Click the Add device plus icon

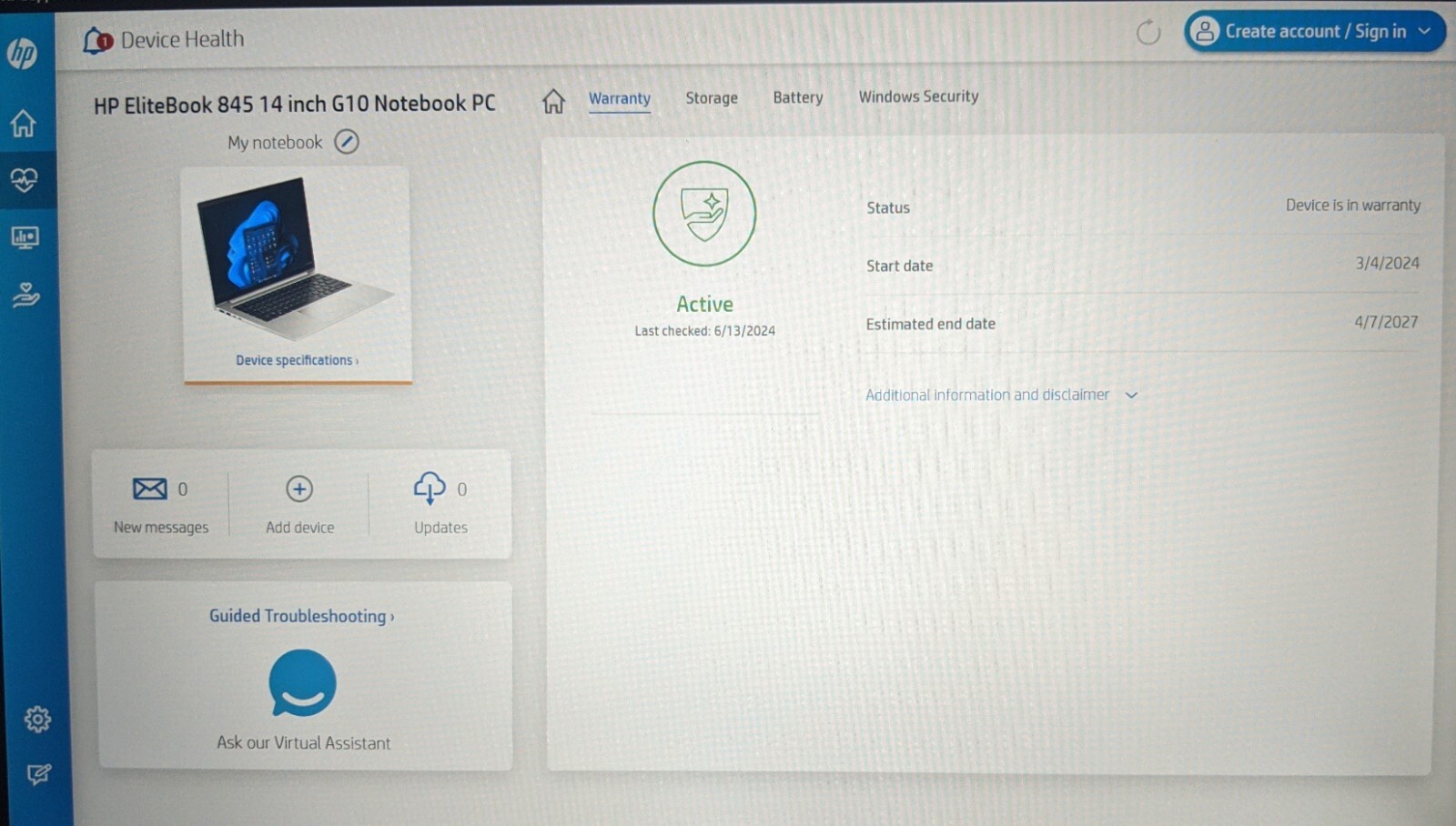pos(299,489)
